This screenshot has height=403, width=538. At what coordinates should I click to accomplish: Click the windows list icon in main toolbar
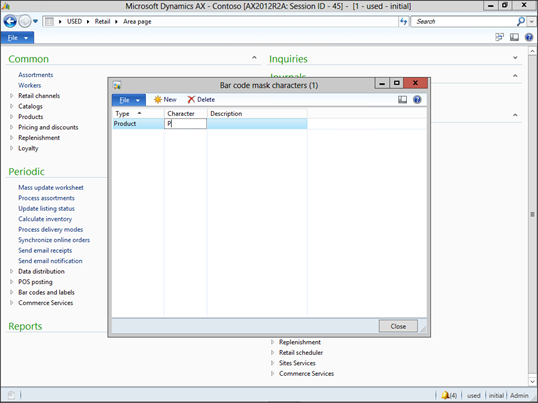point(500,37)
